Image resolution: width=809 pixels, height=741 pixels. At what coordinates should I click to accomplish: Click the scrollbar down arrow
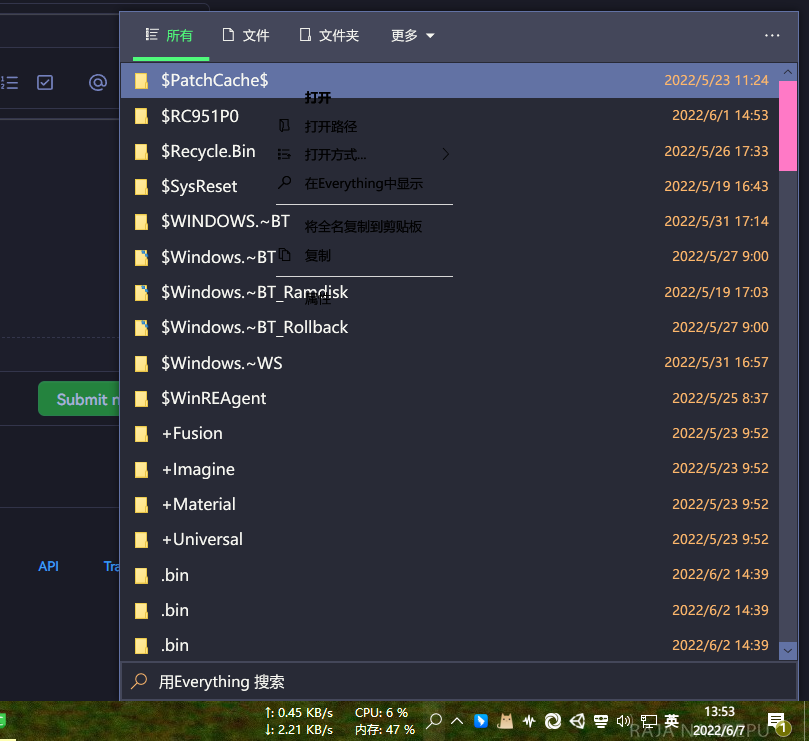point(787,651)
